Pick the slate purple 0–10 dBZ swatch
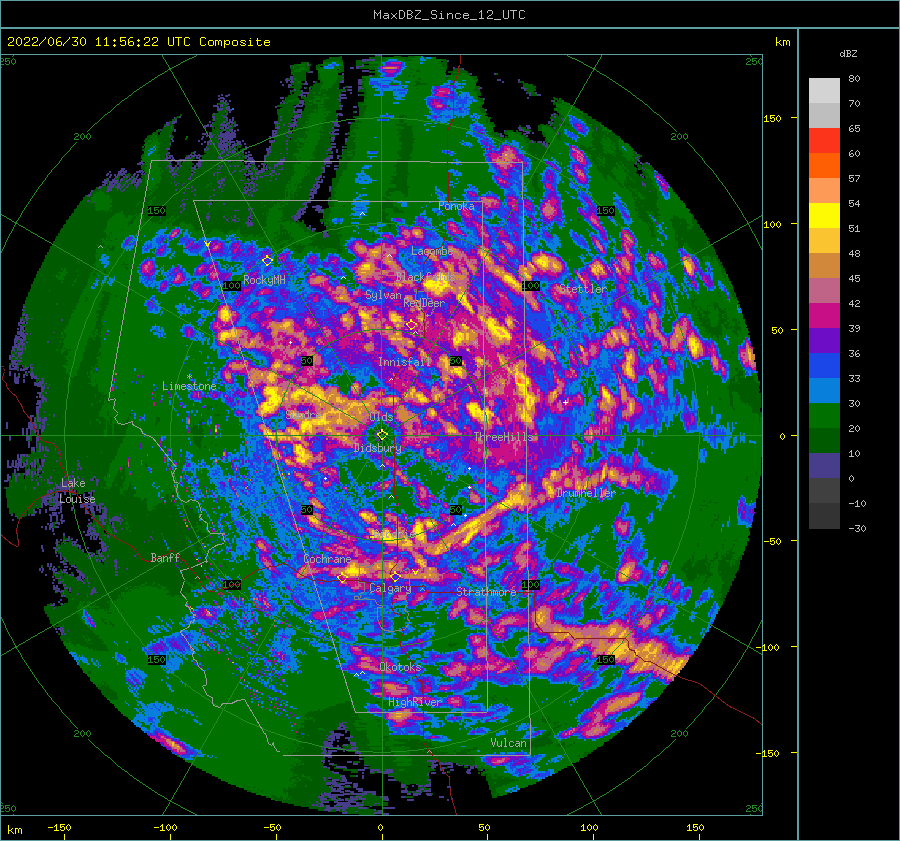Image resolution: width=900 pixels, height=841 pixels. click(824, 466)
